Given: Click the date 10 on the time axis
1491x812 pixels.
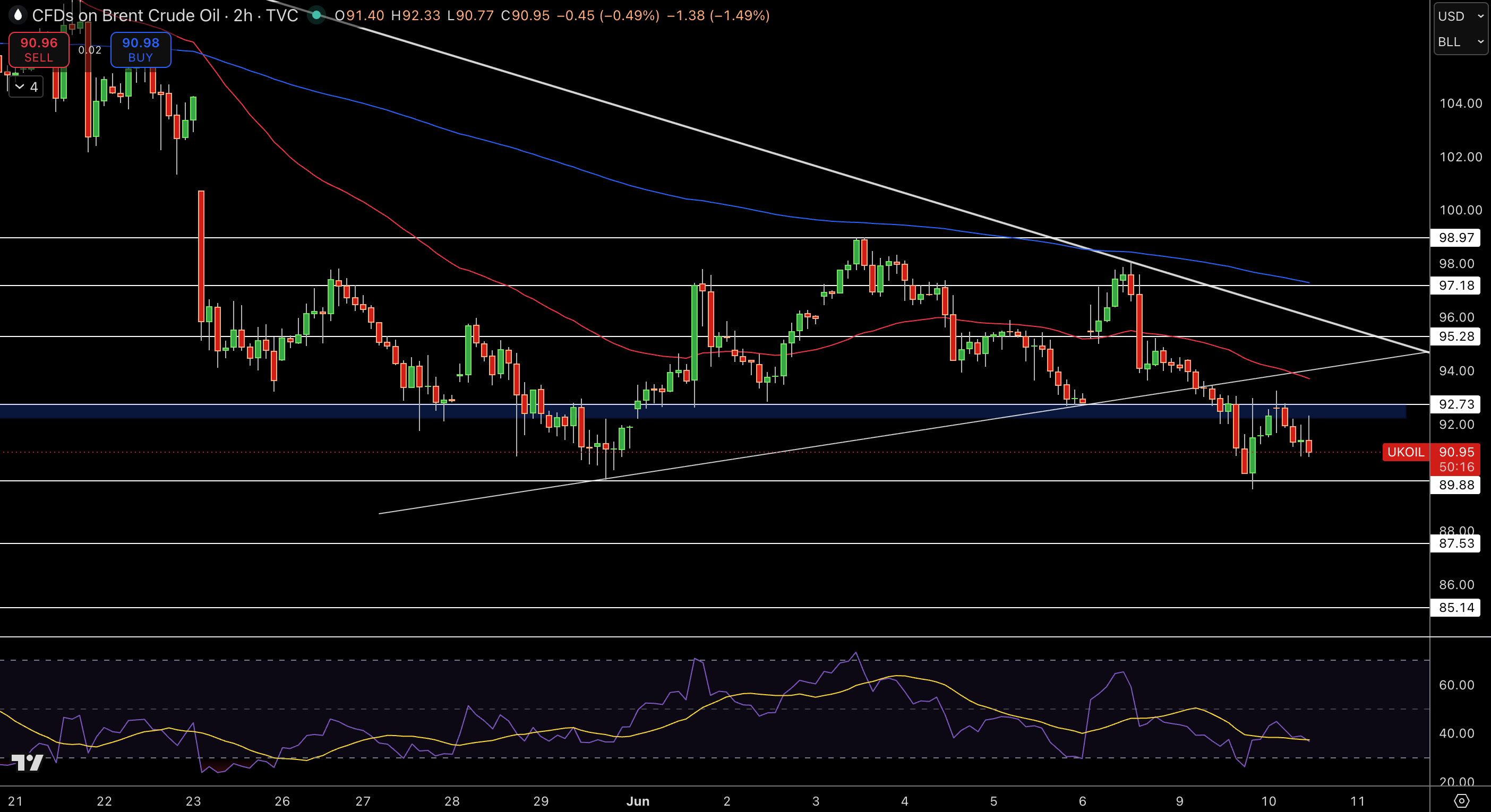Looking at the screenshot, I should point(1269,801).
